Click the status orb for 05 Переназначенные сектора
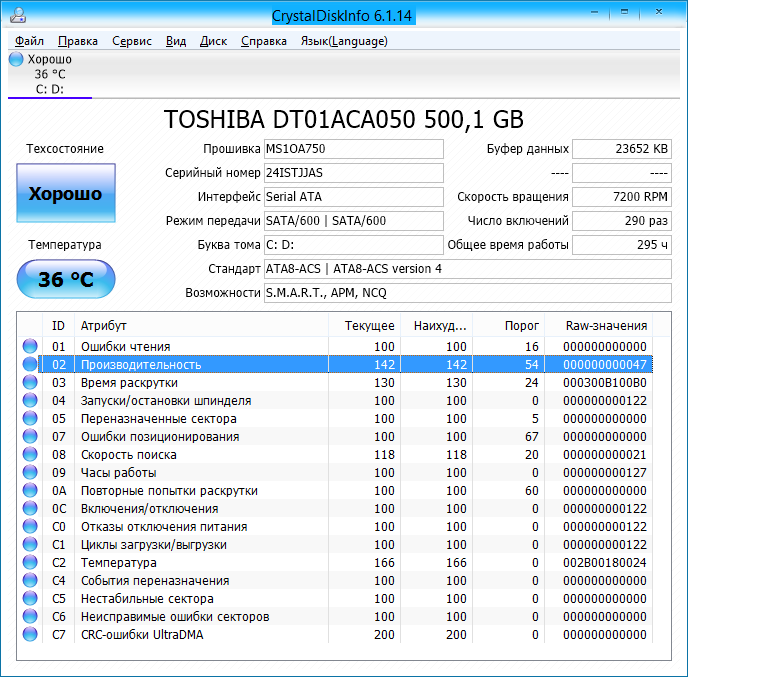 click(x=30, y=418)
